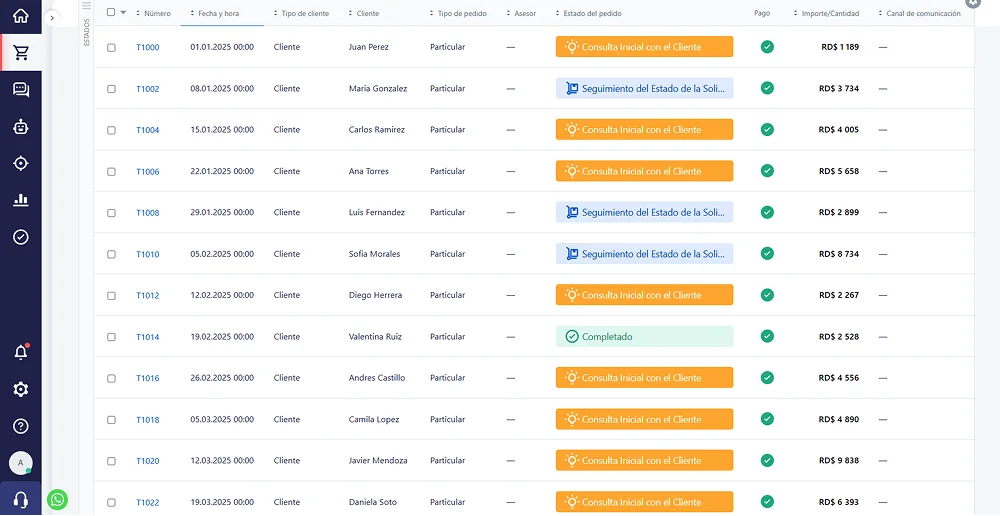Open the headset support icon
Screen dimensions: 1000x516
pos(20,499)
